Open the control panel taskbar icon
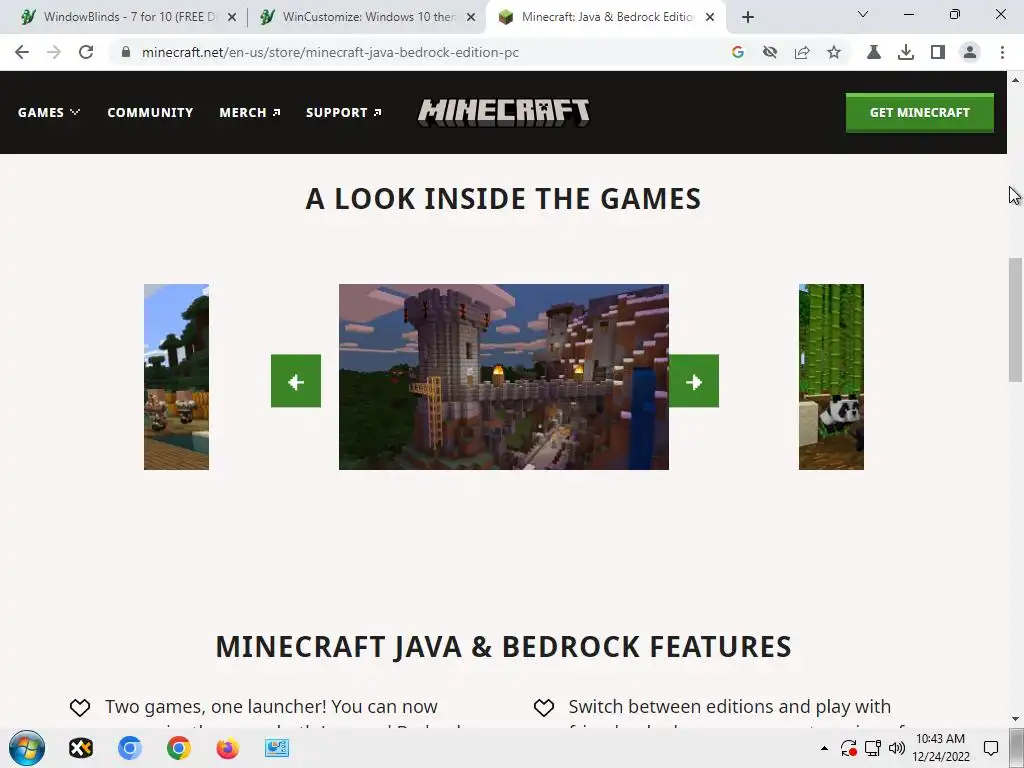 tap(277, 748)
